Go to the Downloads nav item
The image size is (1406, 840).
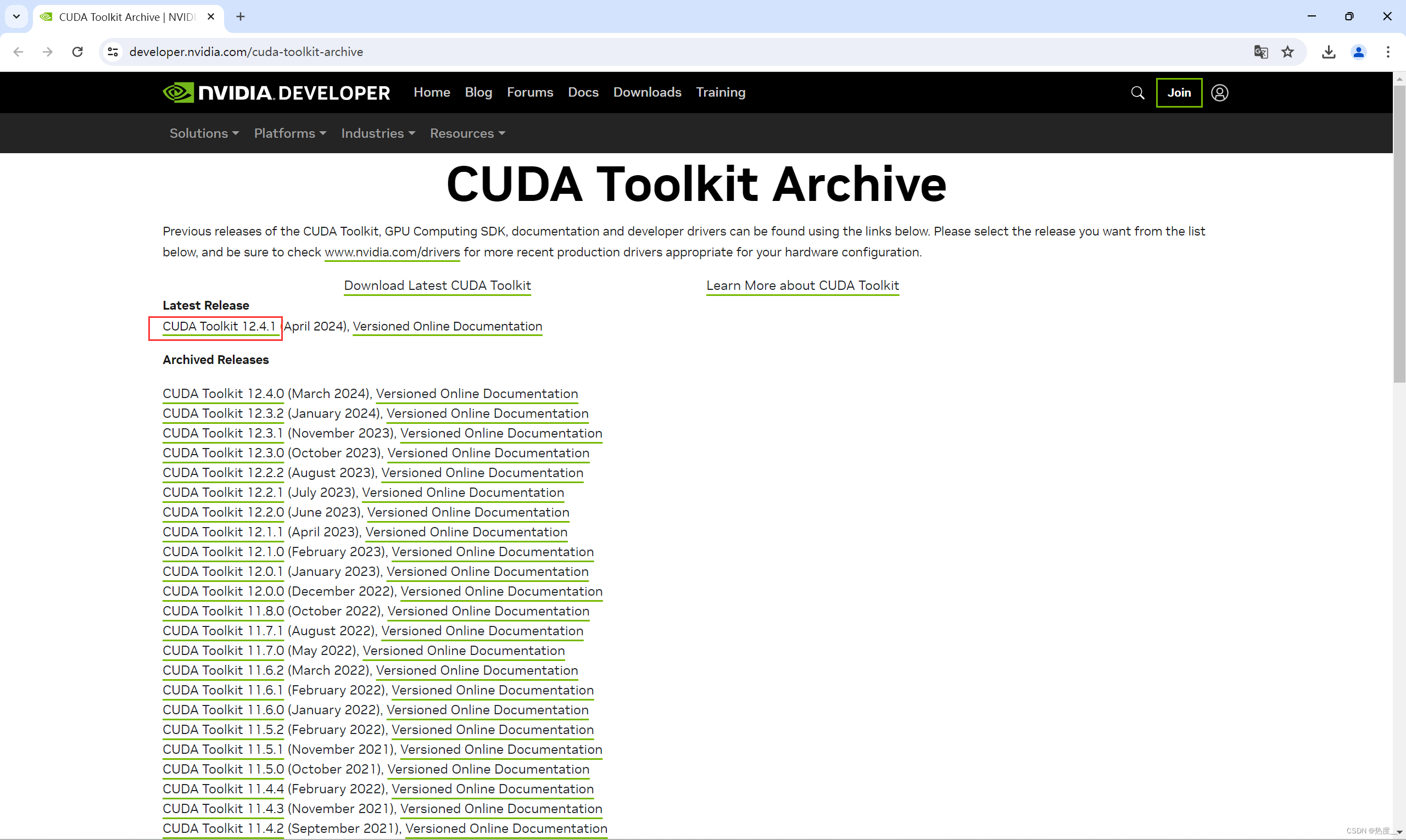pyautogui.click(x=646, y=92)
